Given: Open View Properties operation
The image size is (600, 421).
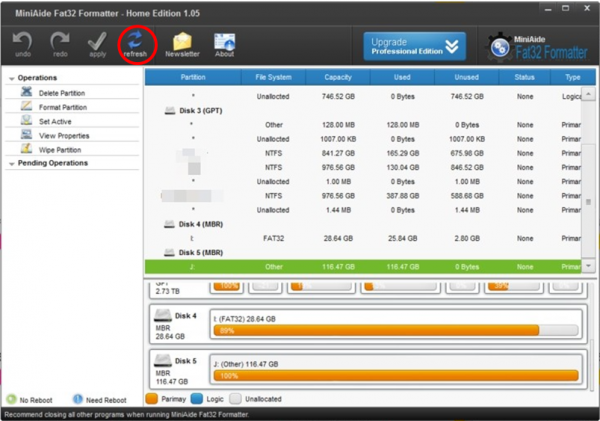Looking at the screenshot, I should pos(63,134).
